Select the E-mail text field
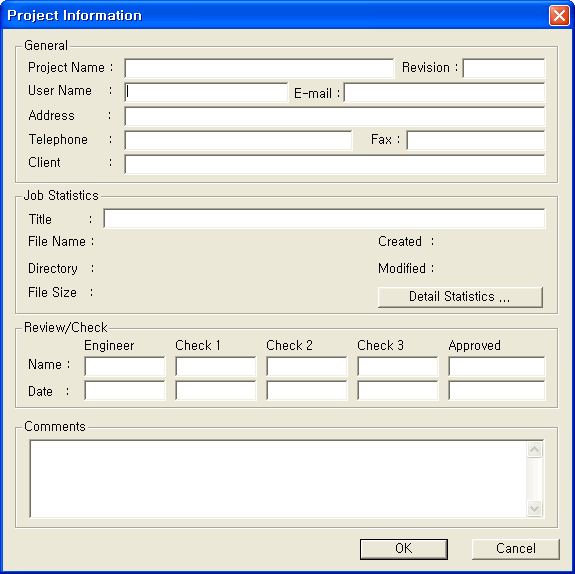The image size is (575, 574). click(x=444, y=92)
